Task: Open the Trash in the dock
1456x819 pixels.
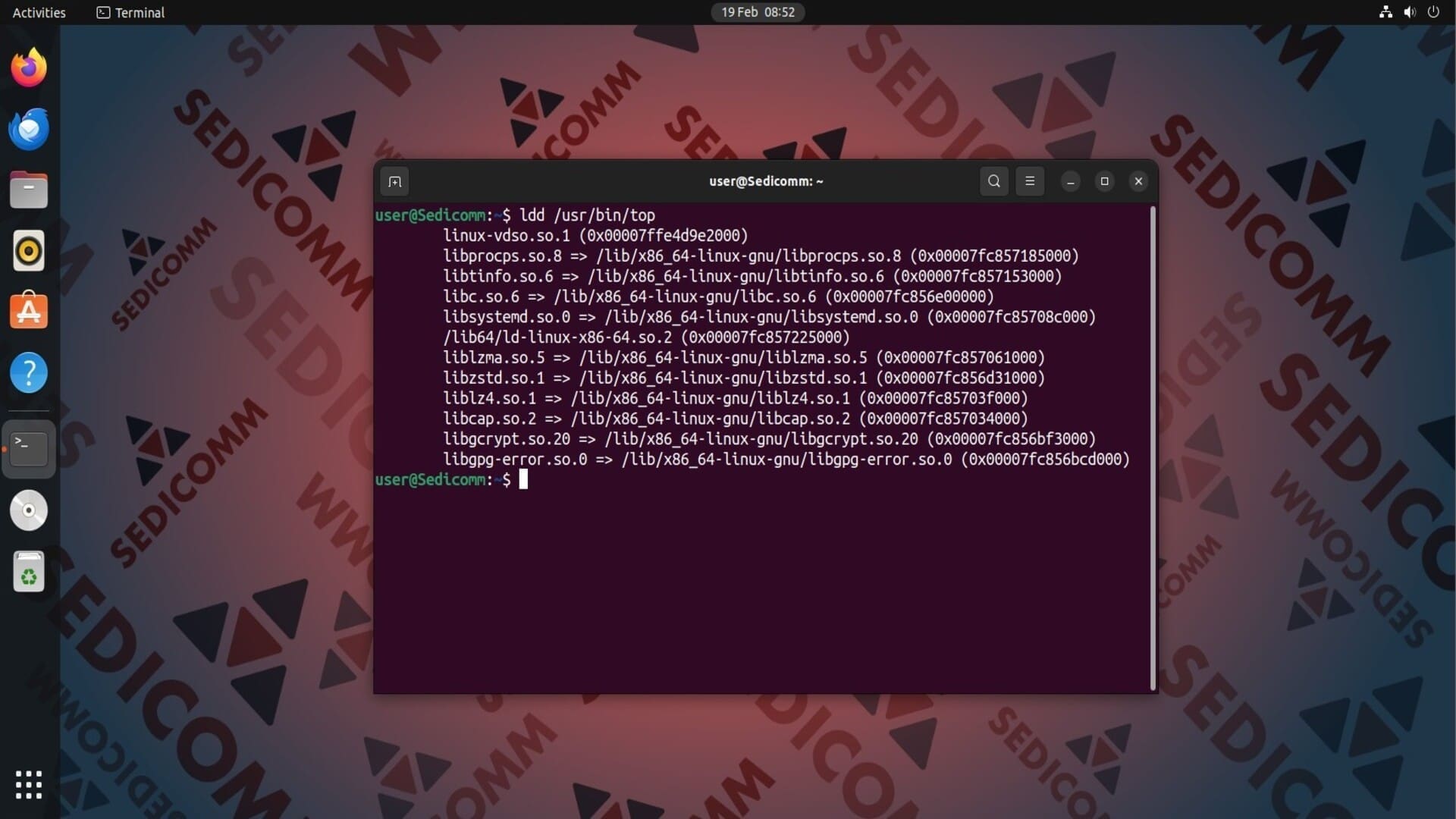Action: pos(29,572)
